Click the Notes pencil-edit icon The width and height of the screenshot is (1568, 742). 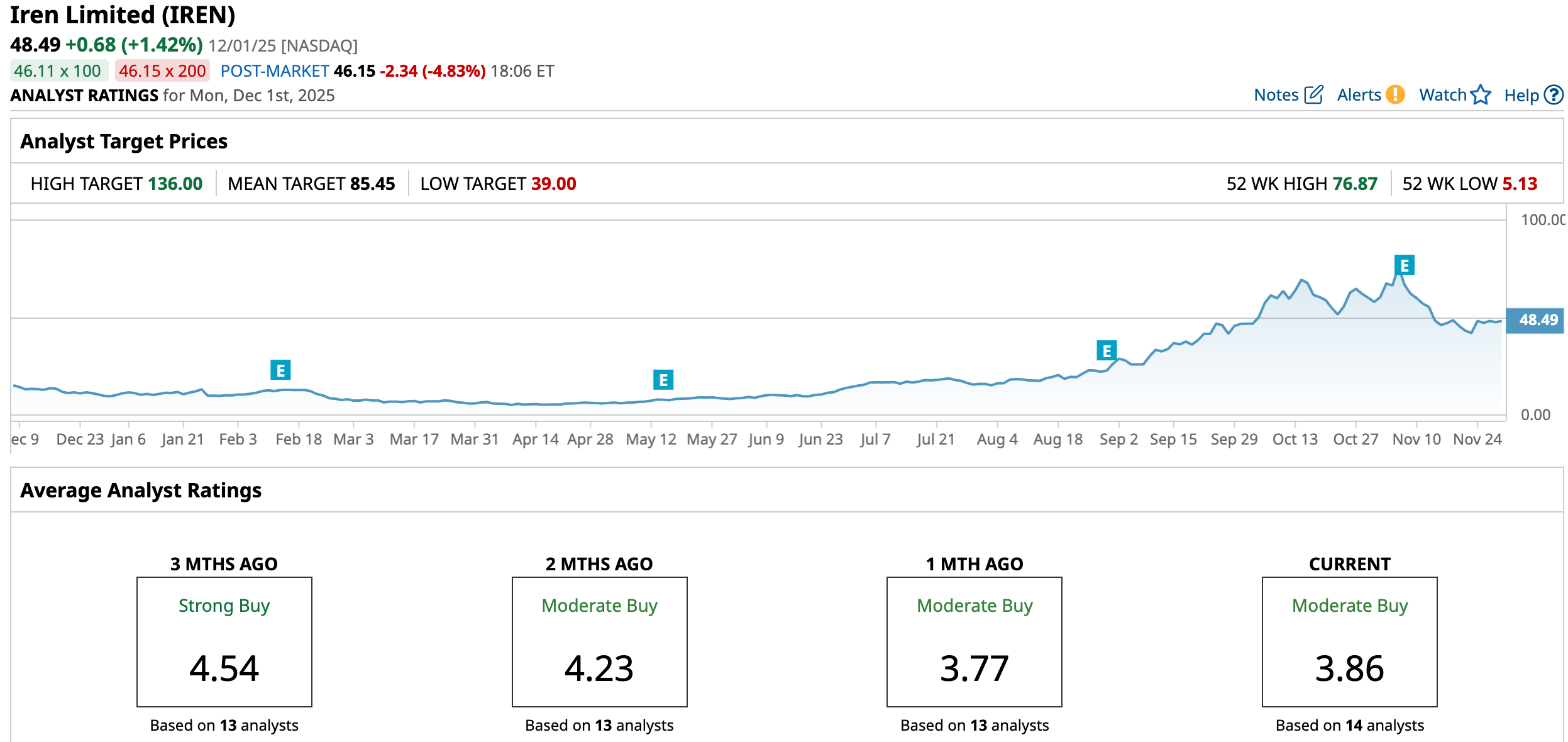coord(1313,95)
